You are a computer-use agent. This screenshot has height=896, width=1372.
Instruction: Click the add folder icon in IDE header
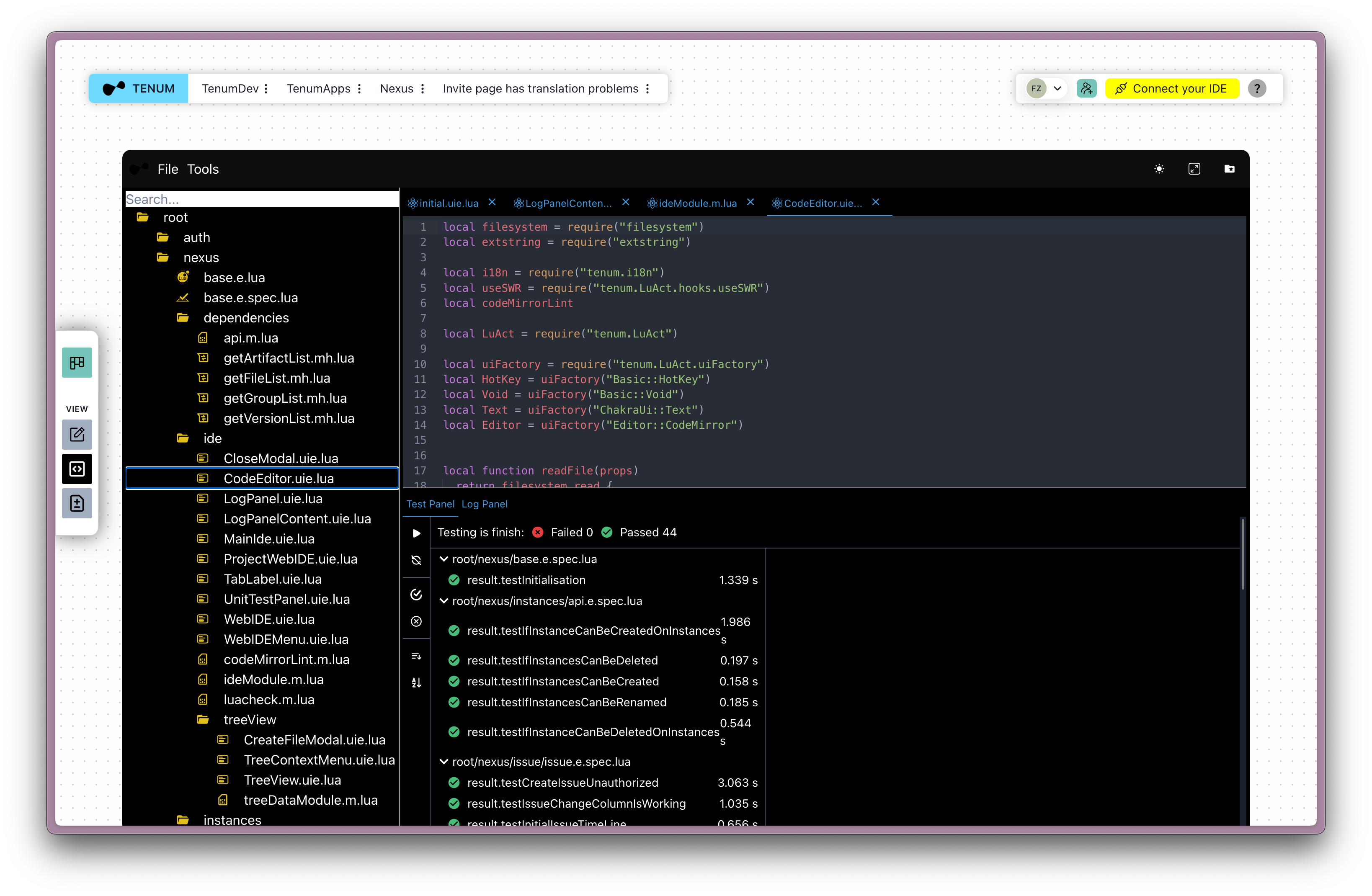click(1229, 169)
